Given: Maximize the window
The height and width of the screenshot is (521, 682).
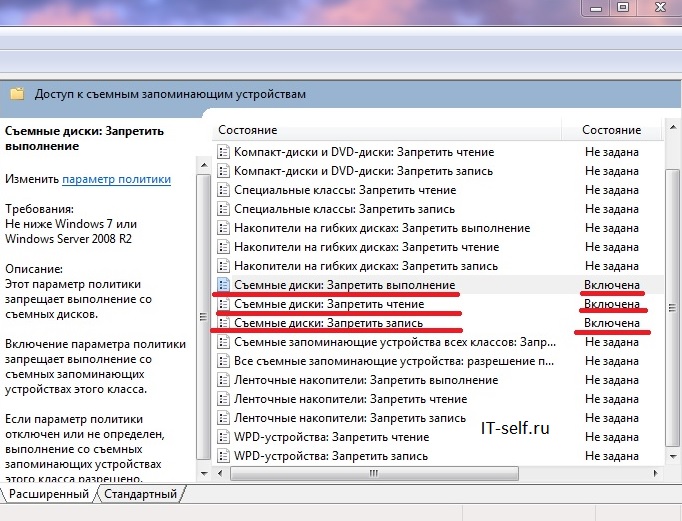Looking at the screenshot, I should 623,7.
